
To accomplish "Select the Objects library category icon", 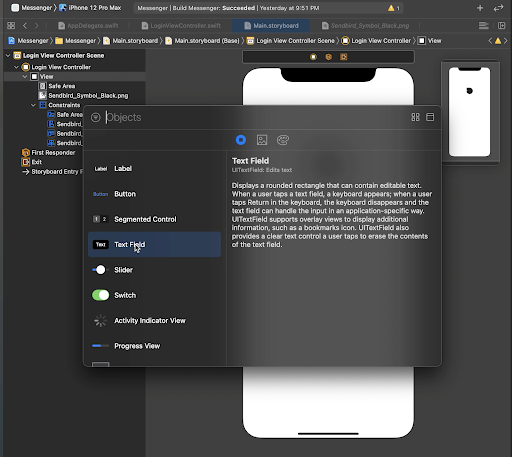I will [x=241, y=140].
